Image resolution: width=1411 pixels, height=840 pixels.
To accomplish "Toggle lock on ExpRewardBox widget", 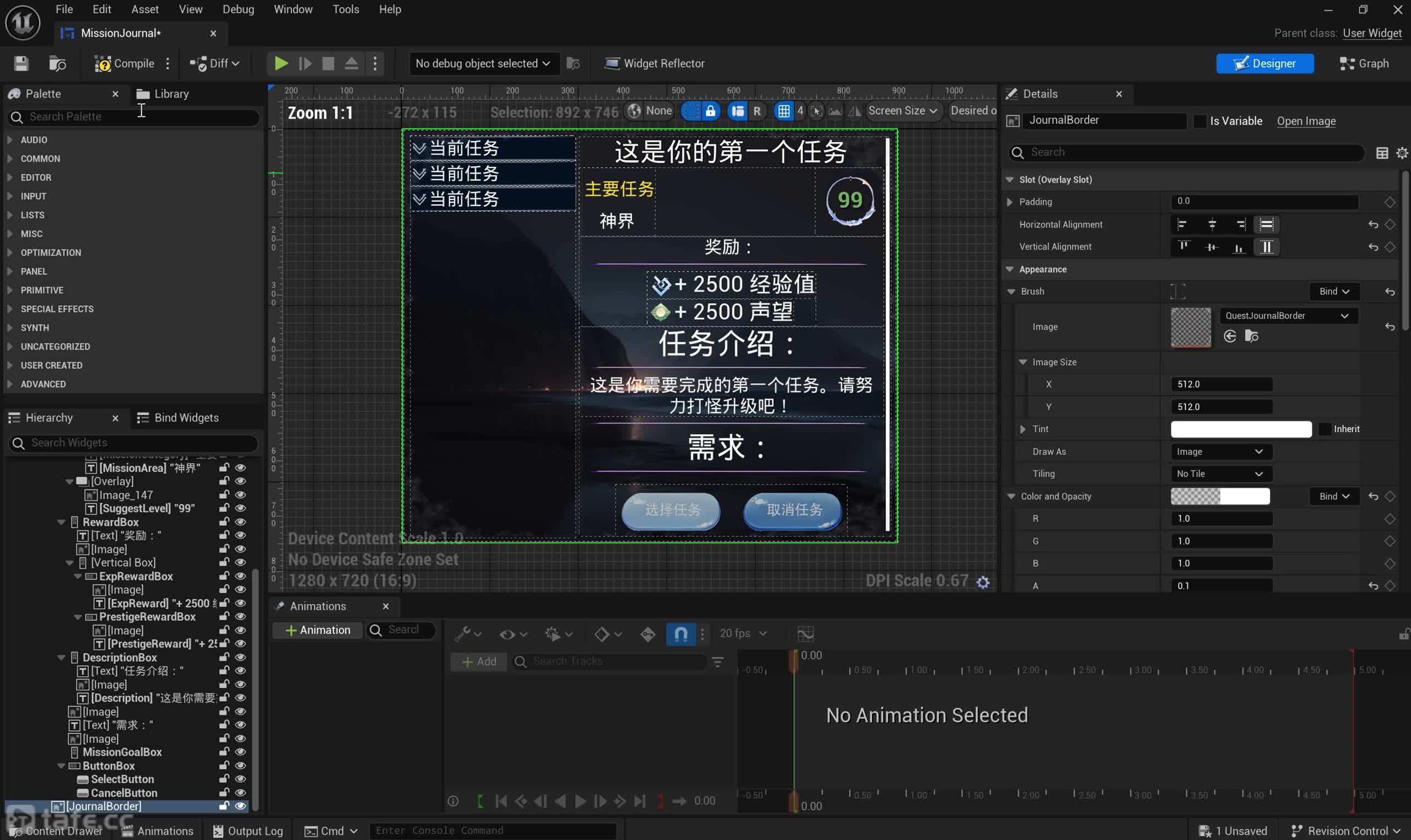I will pyautogui.click(x=224, y=577).
